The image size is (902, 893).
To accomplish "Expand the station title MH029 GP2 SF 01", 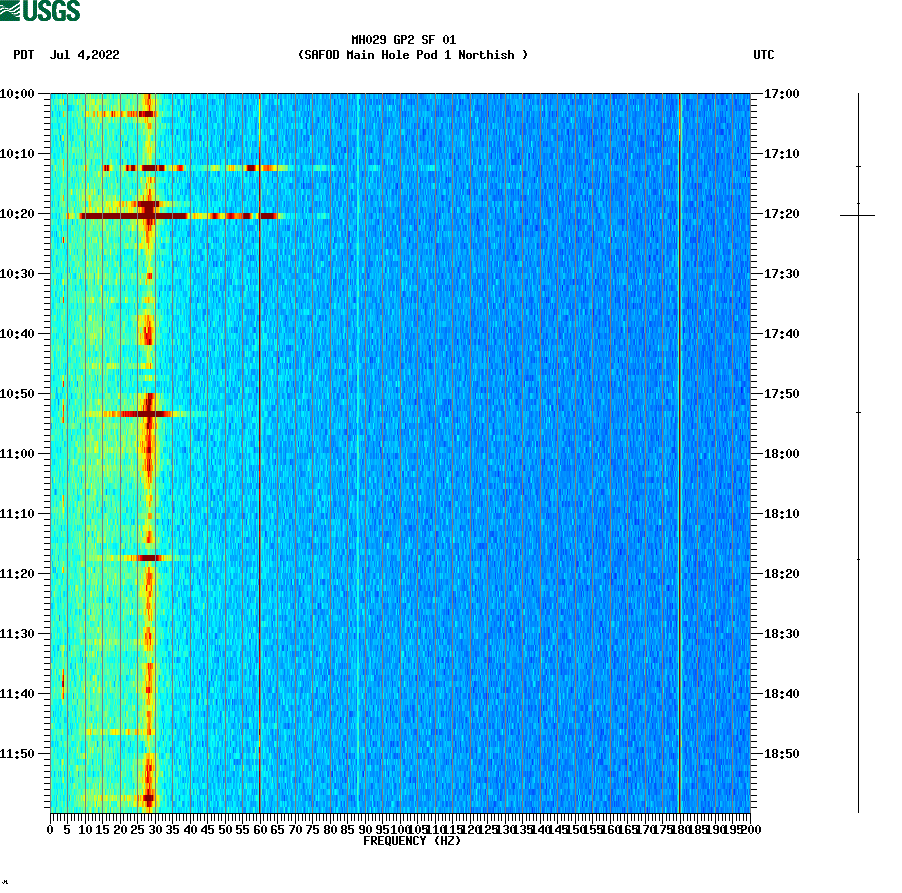I will click(403, 39).
